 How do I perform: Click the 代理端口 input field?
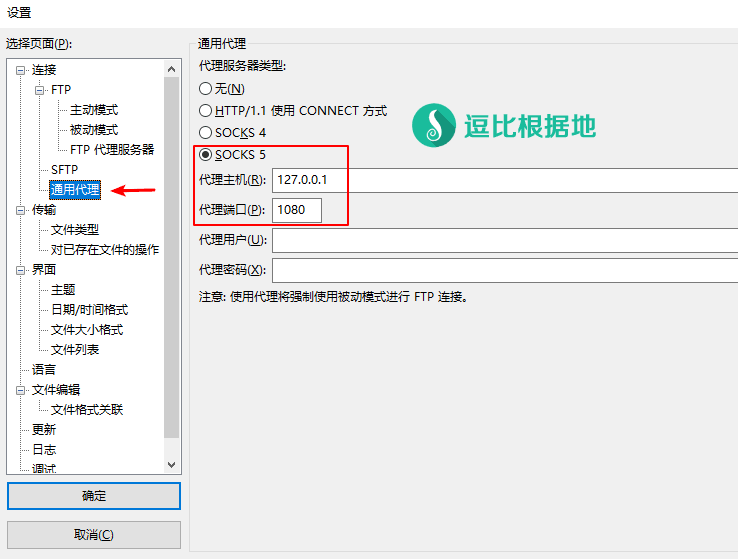[297, 210]
